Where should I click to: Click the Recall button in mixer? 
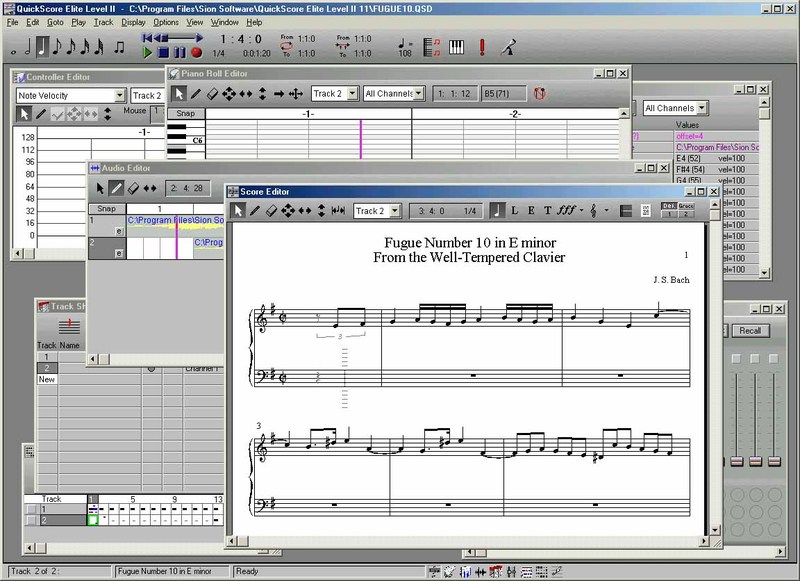pyautogui.click(x=748, y=330)
